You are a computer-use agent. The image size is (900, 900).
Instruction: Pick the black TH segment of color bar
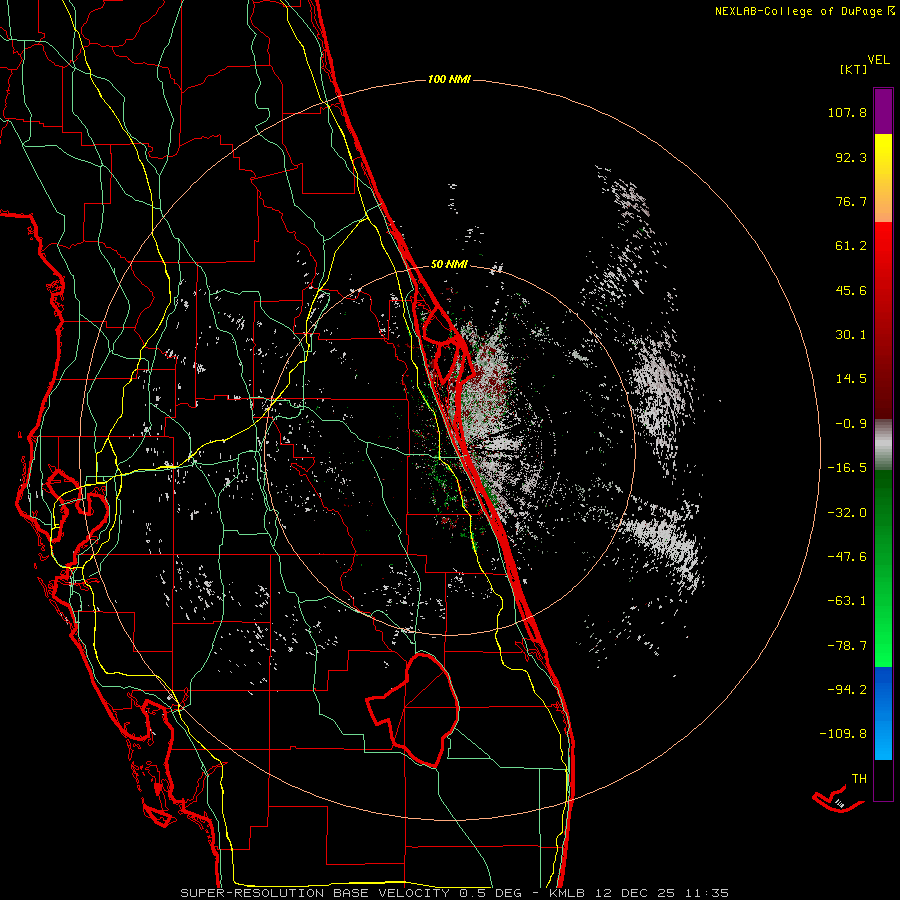(x=883, y=780)
